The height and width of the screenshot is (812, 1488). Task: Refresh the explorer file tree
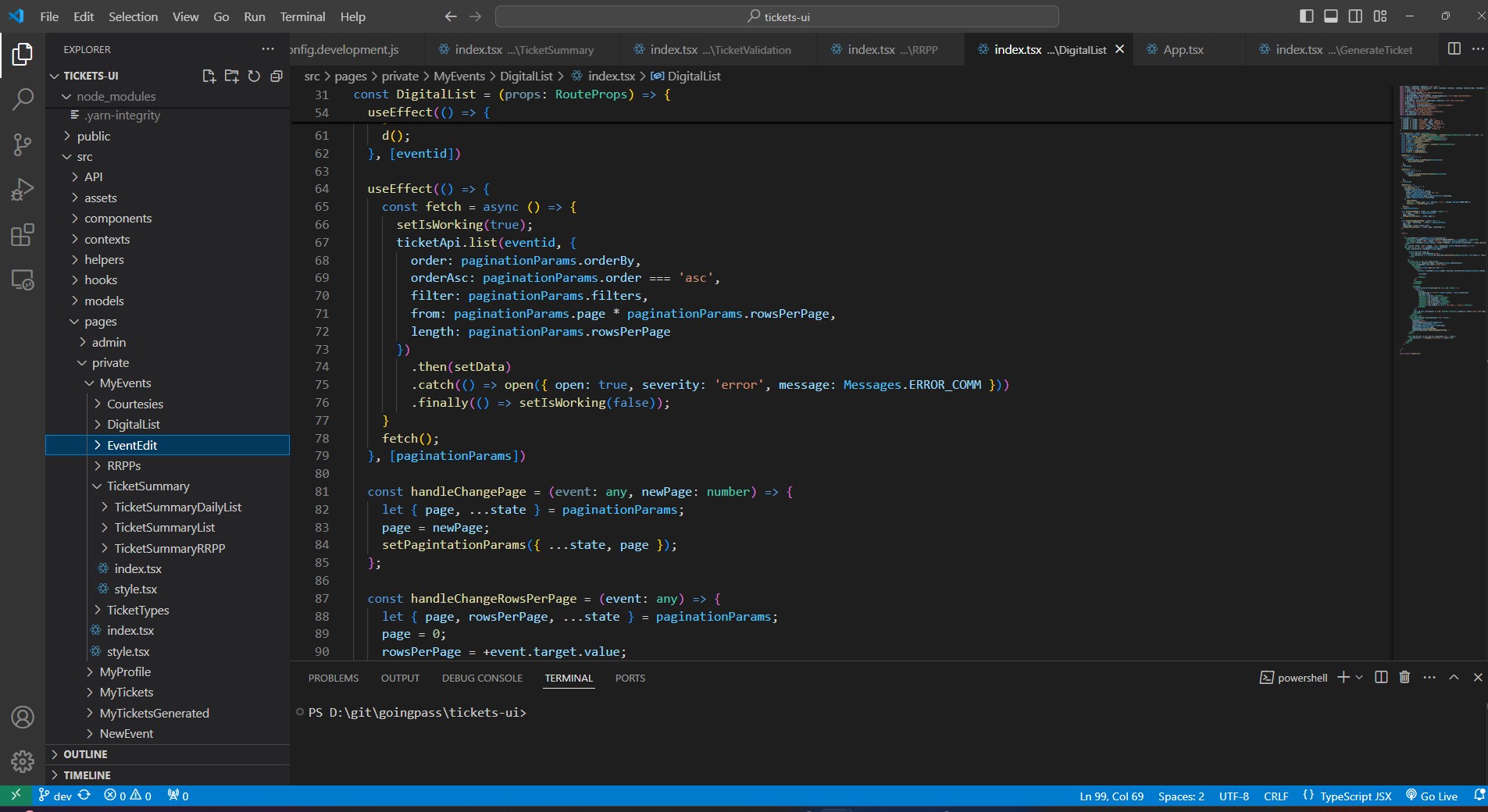pos(254,76)
